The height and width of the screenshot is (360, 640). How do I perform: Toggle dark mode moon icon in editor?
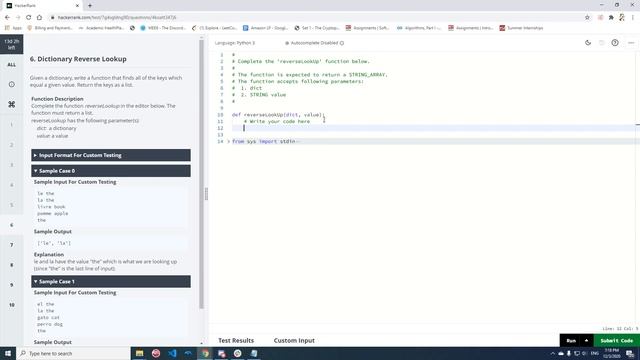tap(588, 42)
